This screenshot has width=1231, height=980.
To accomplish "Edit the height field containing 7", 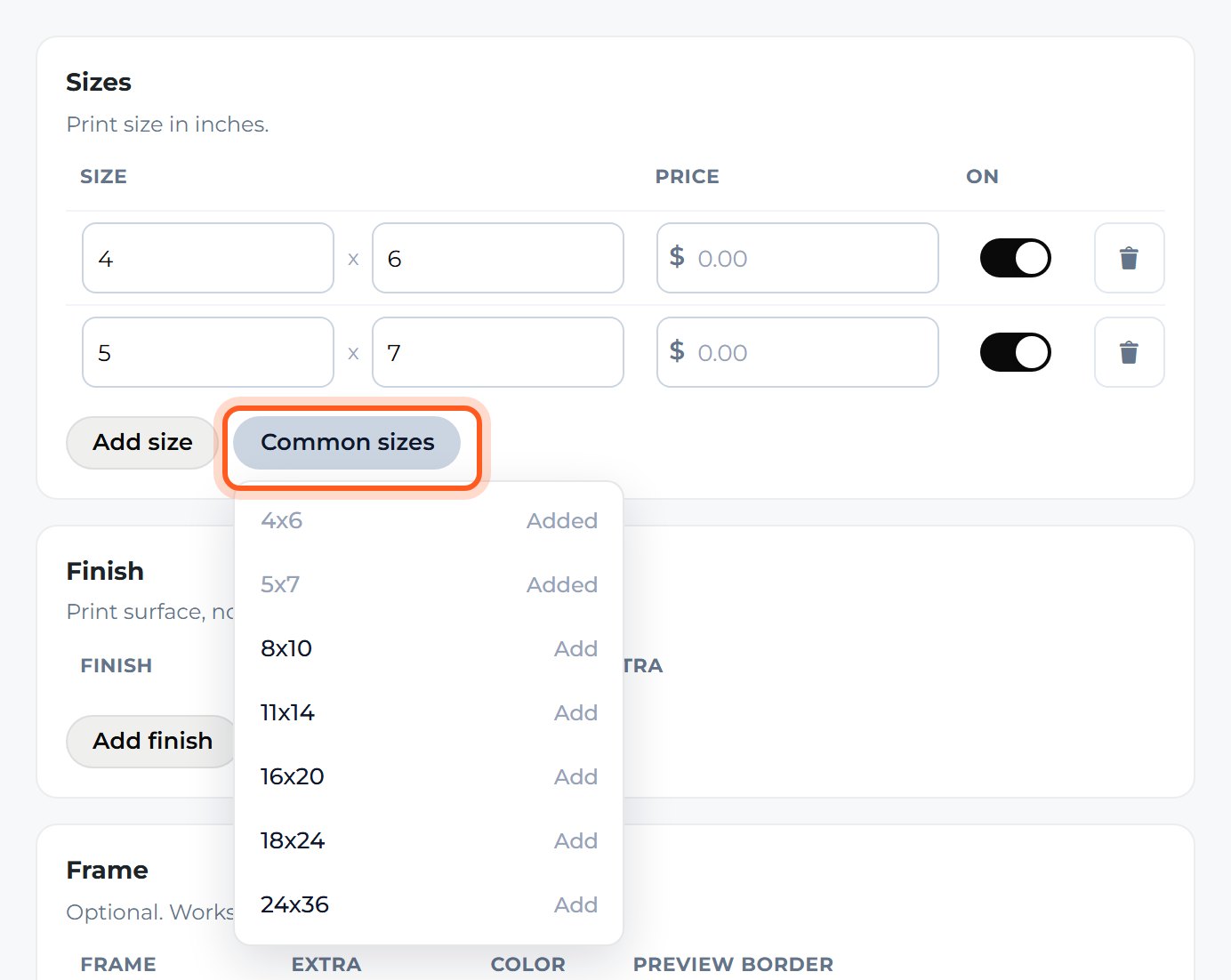I will coord(498,352).
